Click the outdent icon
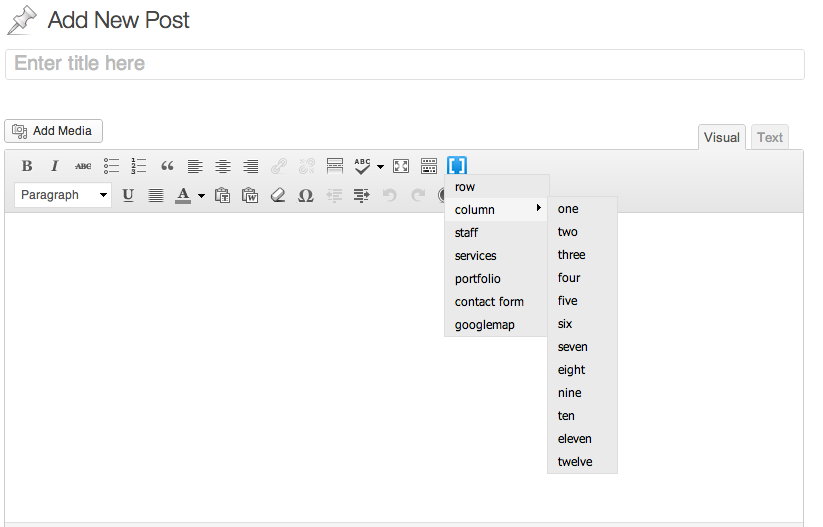The image size is (823, 527). coord(334,195)
